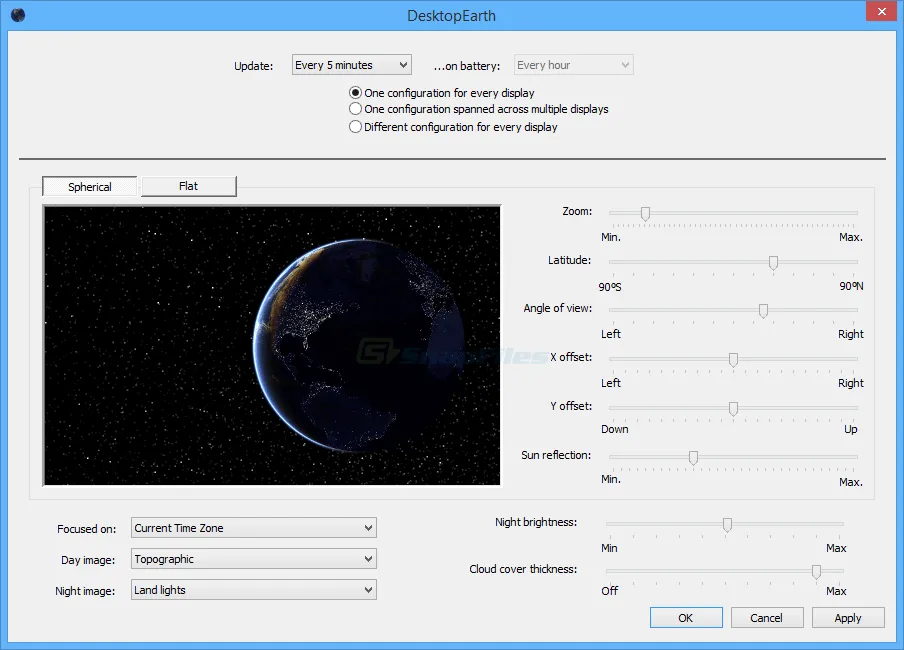Click the Angle of view slider thumb
This screenshot has height=650, width=904.
pos(763,311)
